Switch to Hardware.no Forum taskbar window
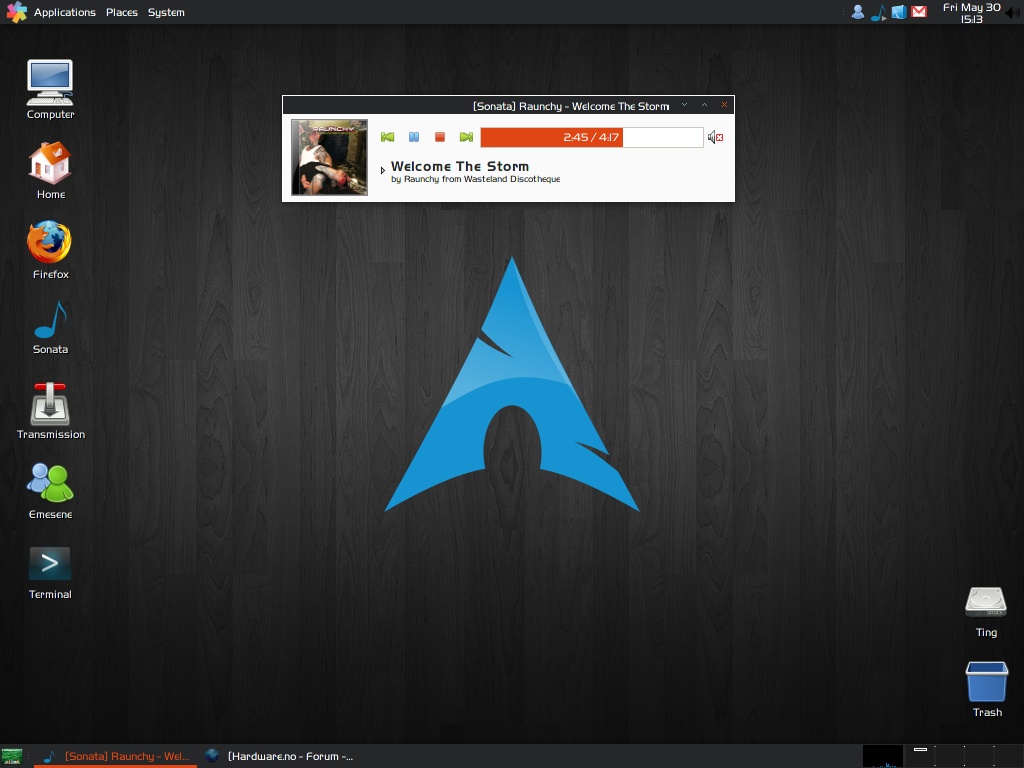 point(280,756)
